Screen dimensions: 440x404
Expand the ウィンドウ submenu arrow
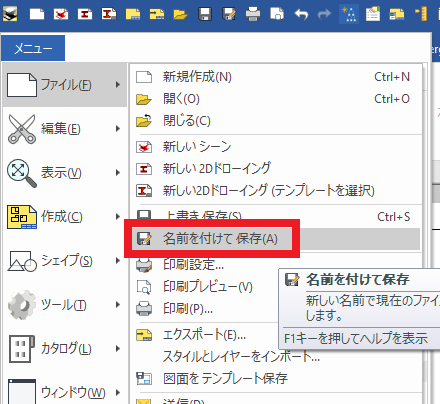(118, 392)
